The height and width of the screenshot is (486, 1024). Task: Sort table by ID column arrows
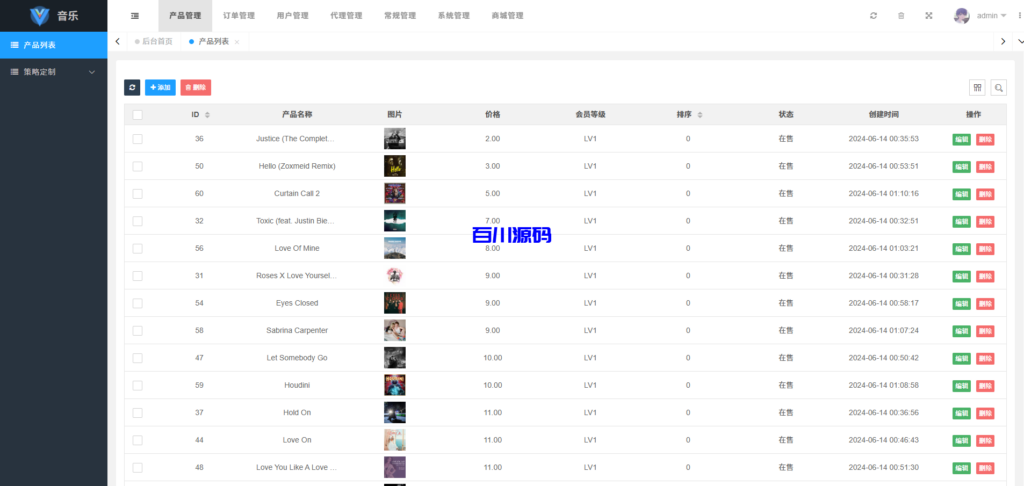point(208,115)
